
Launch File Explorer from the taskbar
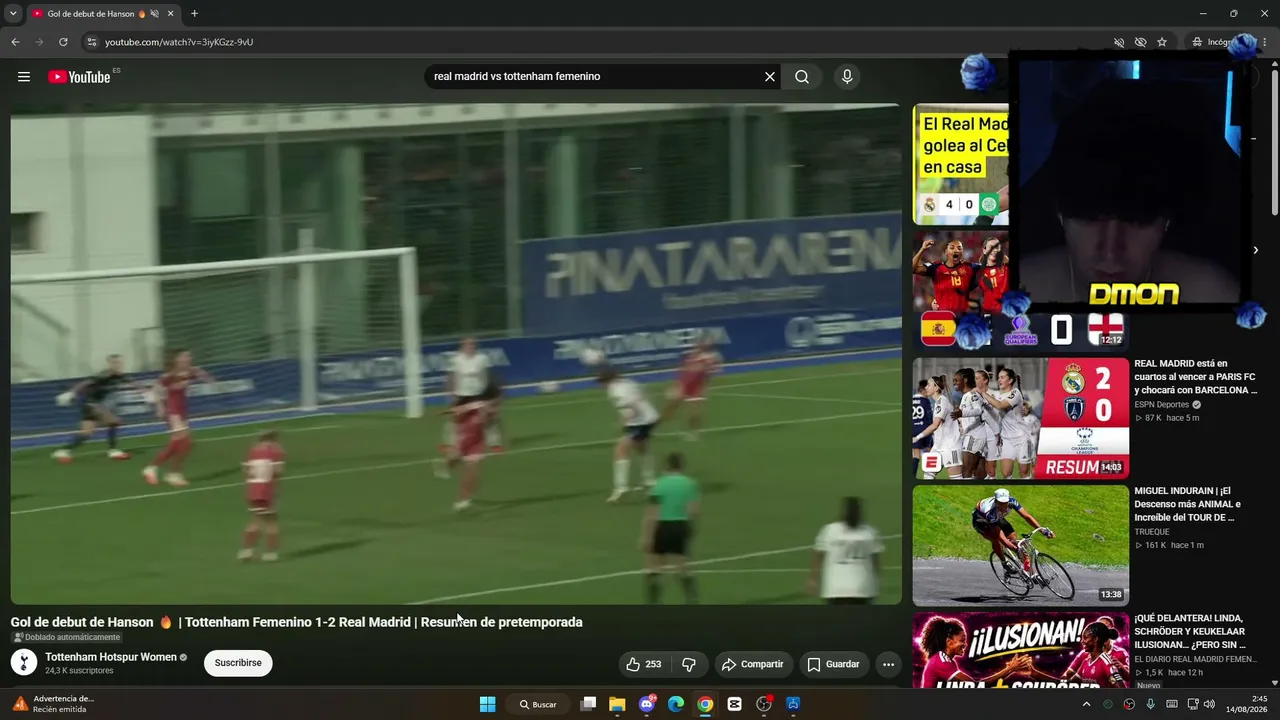[617, 704]
